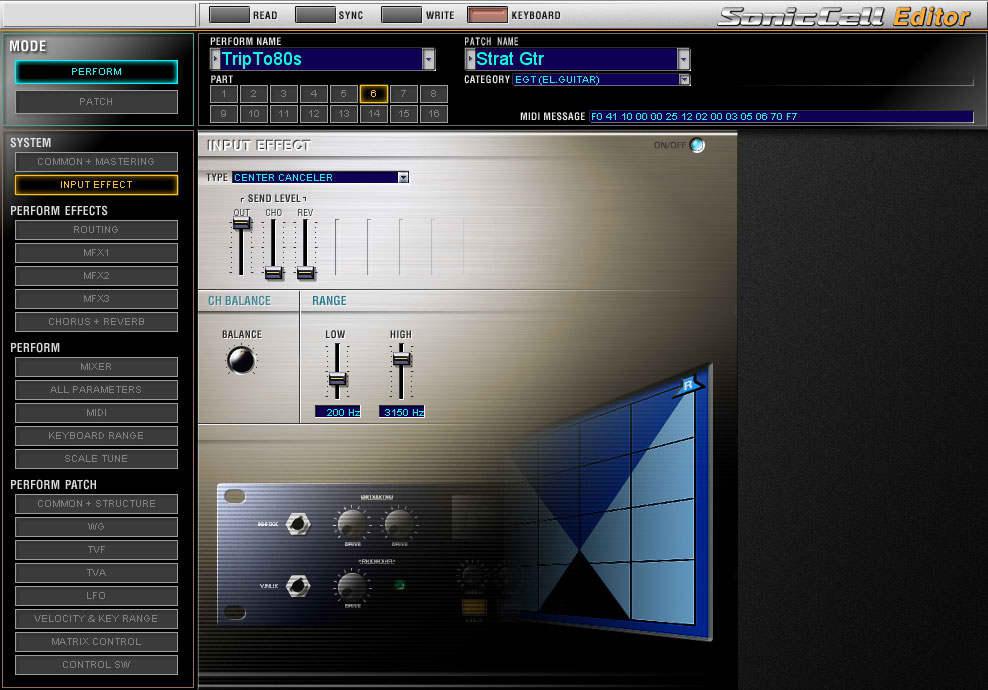Screen dimensions: 988x690
Task: Click the READ button
Action: tap(229, 14)
